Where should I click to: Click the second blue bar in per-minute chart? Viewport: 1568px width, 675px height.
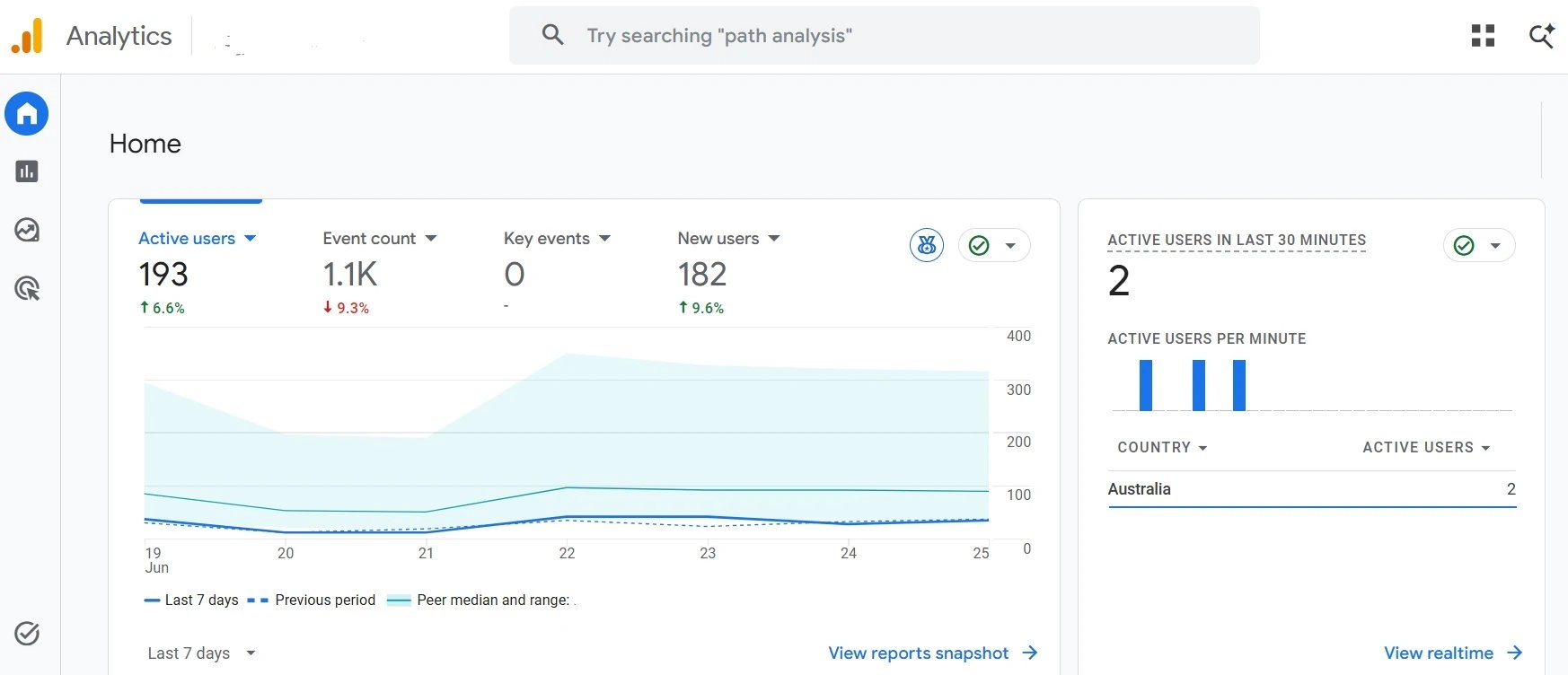pos(1199,385)
